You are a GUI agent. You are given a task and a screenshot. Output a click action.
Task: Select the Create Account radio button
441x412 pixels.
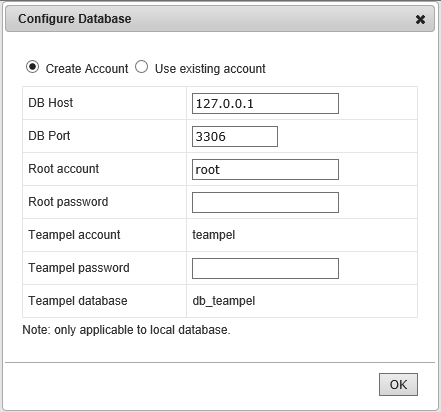click(32, 67)
